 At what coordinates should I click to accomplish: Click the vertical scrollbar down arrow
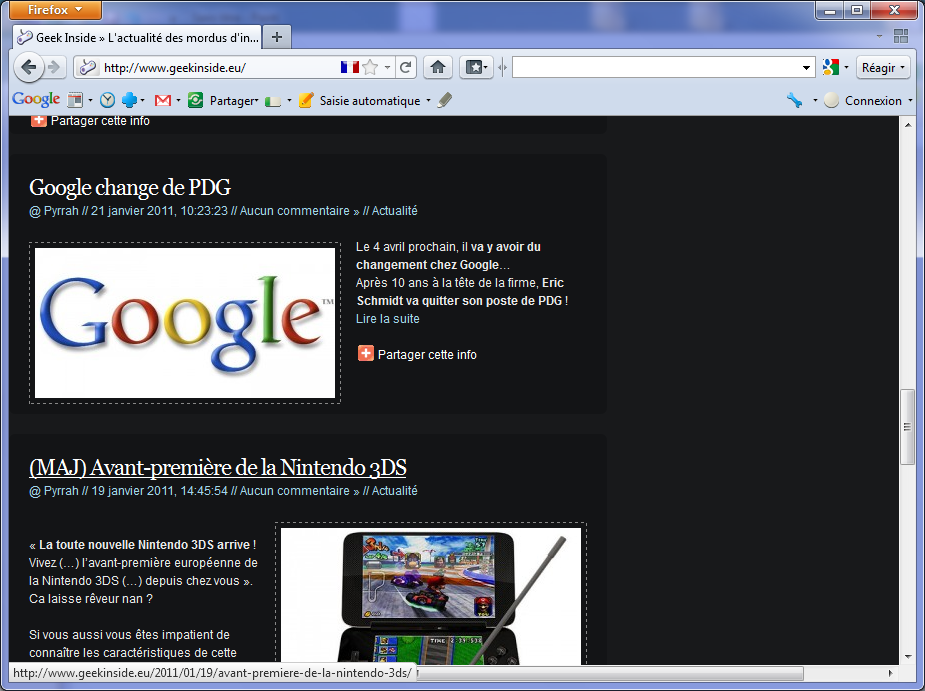point(907,657)
